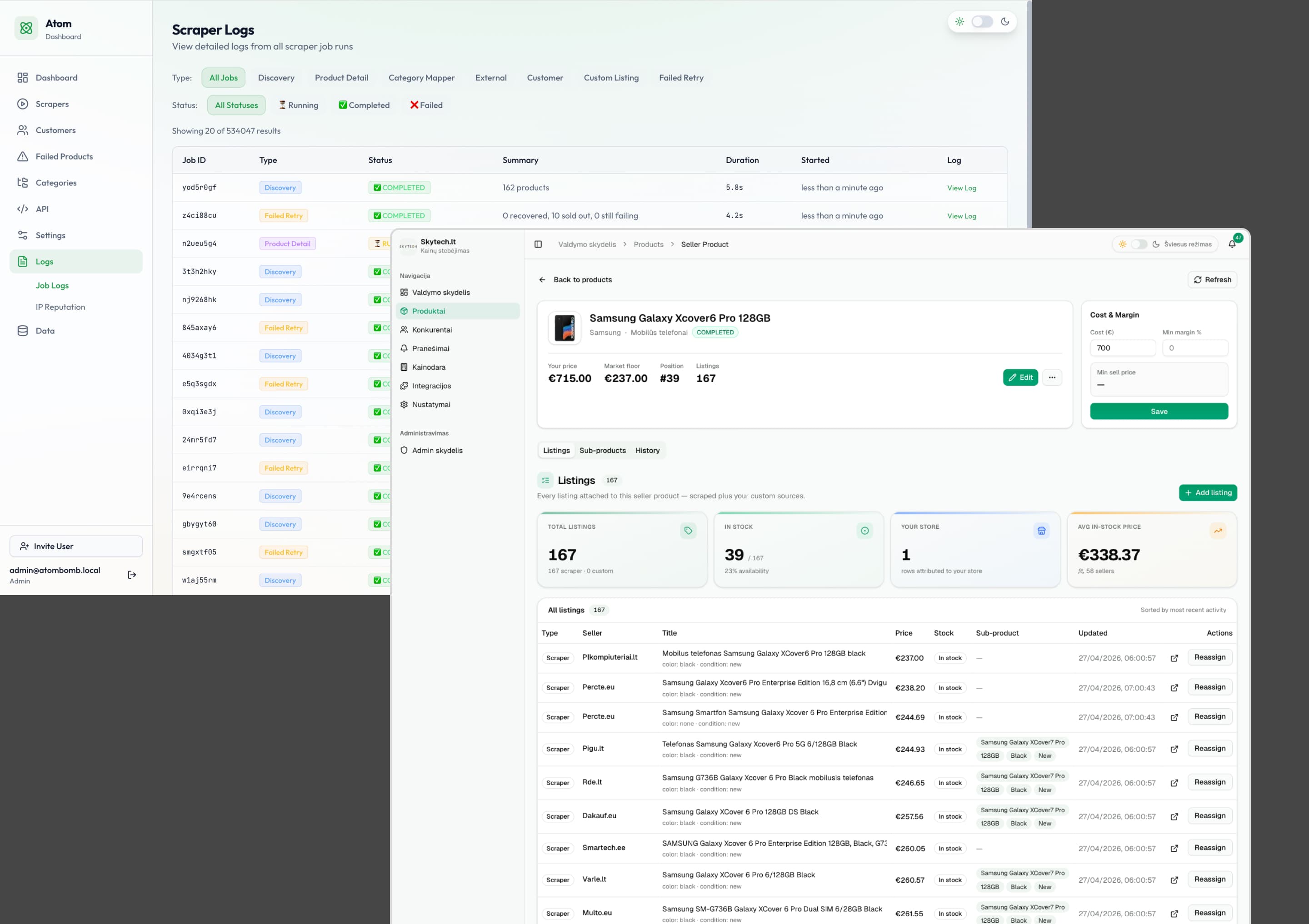Image resolution: width=1309 pixels, height=924 pixels.
Task: Reassign the Pigu.lt listing
Action: pos(1210,749)
